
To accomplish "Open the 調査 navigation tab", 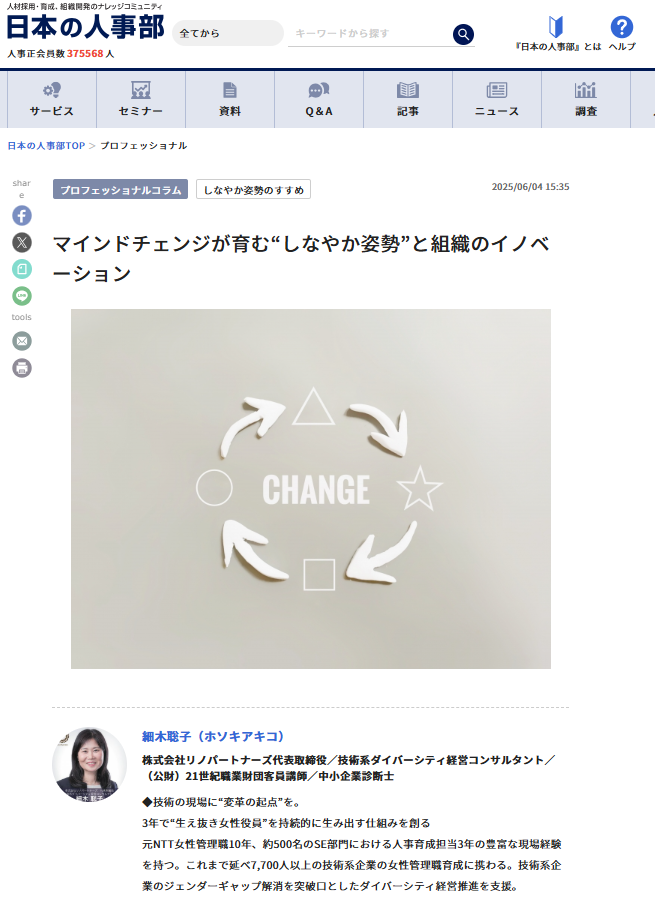I will click(x=586, y=99).
